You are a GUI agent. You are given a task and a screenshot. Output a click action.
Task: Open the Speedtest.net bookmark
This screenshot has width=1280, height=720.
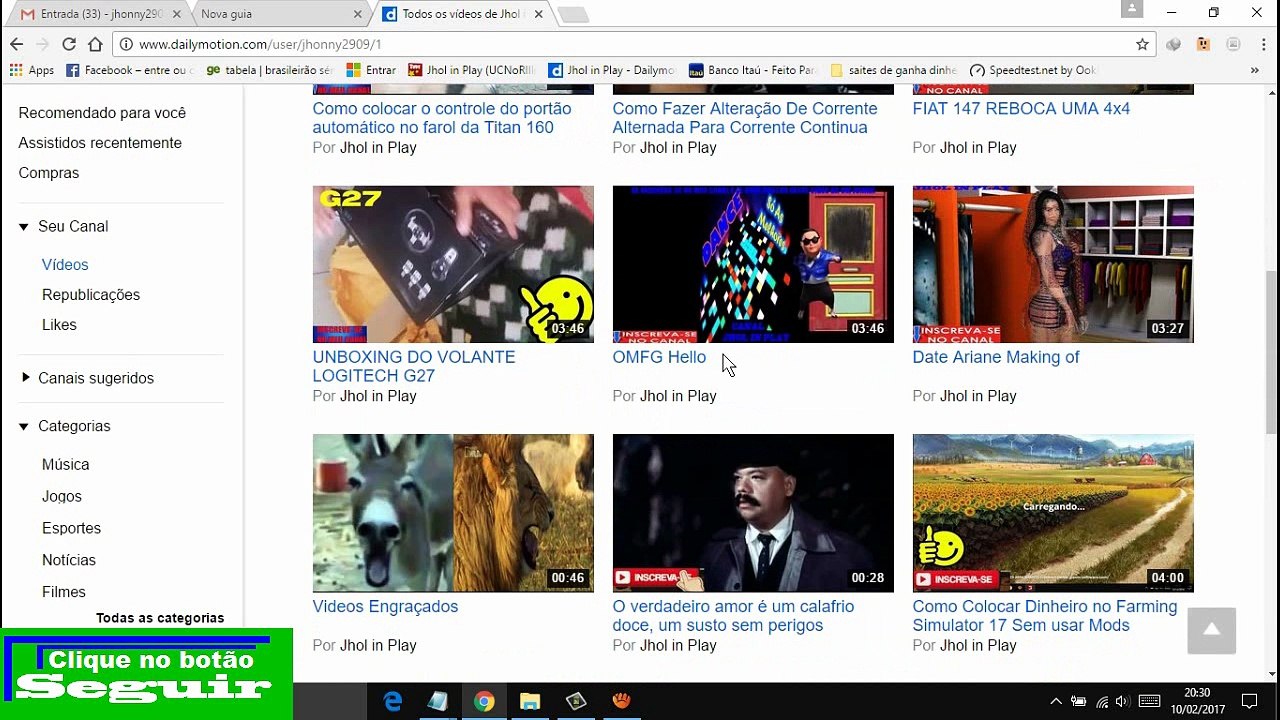tap(1033, 70)
